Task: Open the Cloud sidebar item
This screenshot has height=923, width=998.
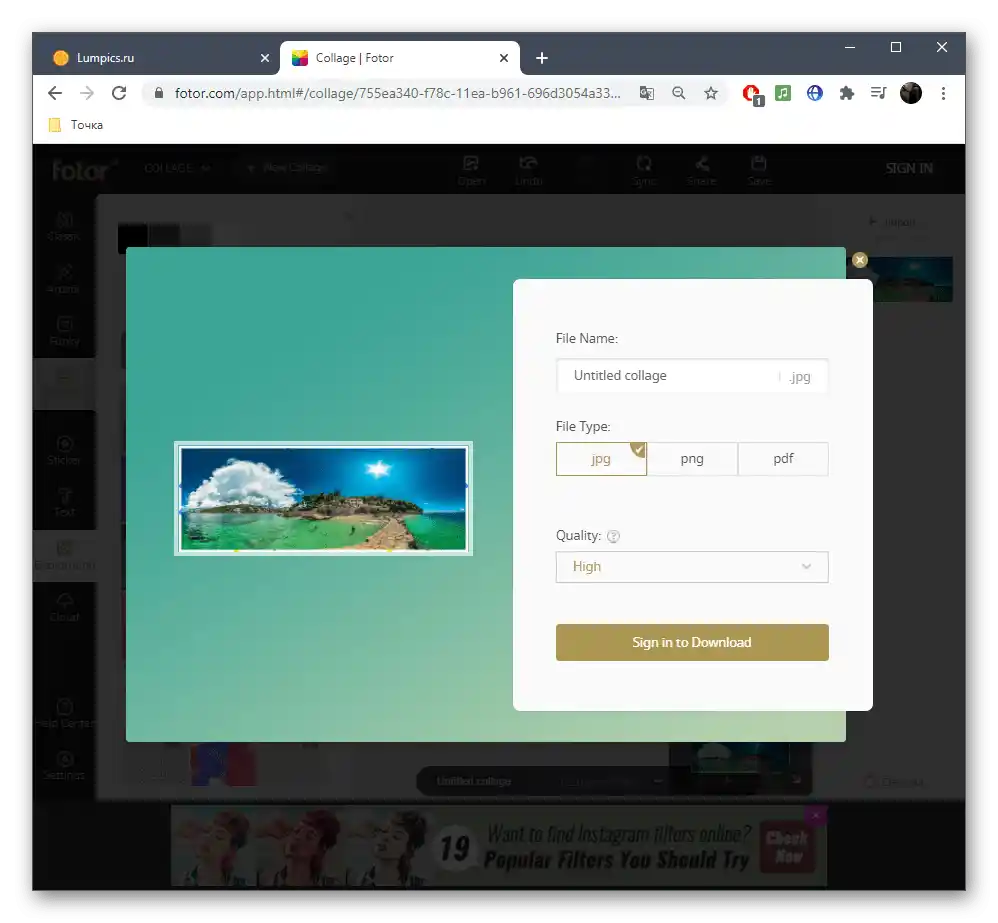Action: coord(64,607)
